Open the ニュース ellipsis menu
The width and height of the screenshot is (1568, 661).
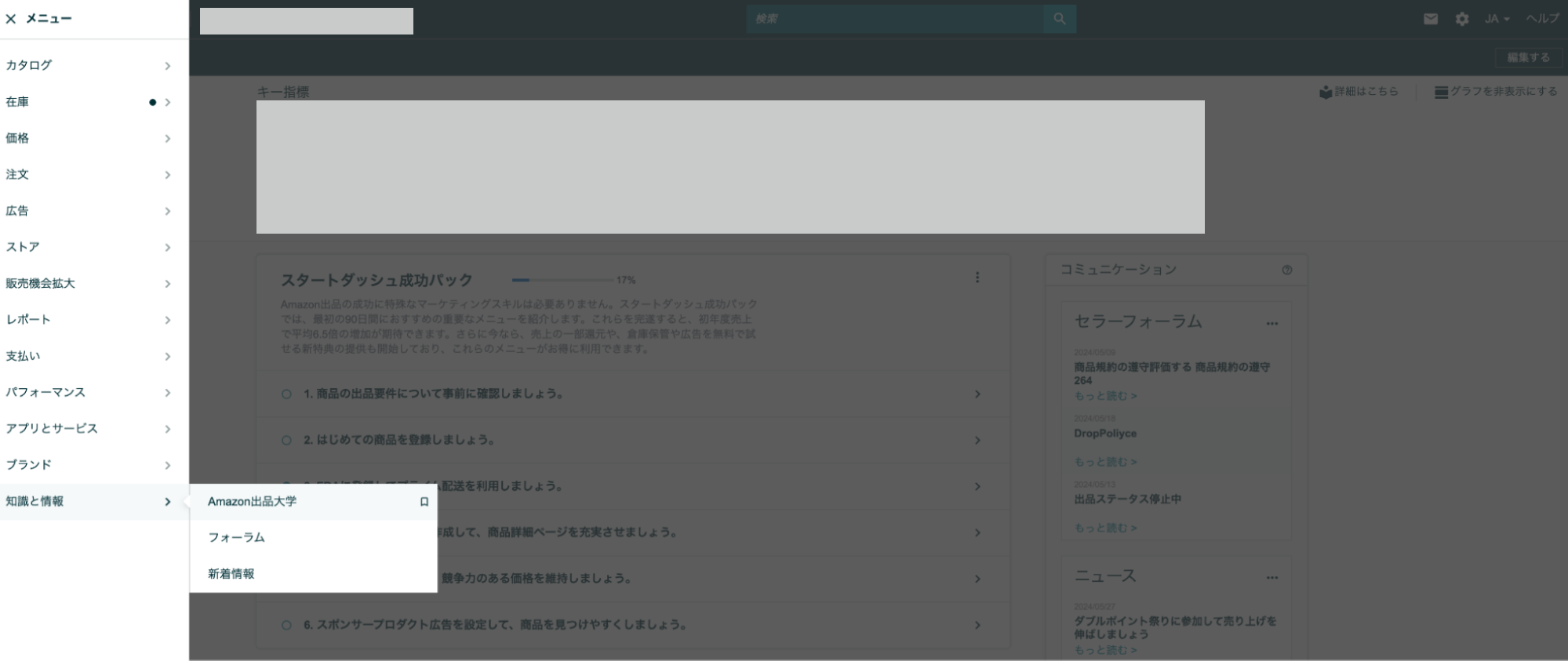tap(1272, 578)
